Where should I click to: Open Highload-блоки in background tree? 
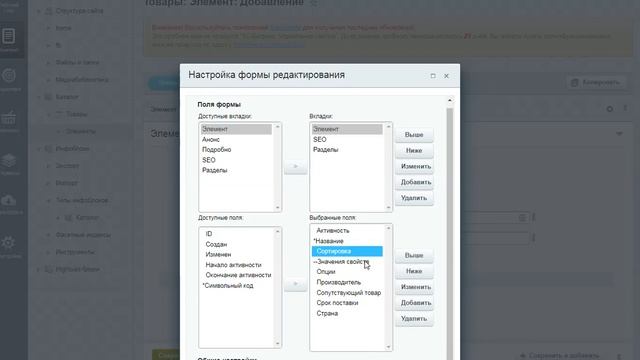pos(77,269)
